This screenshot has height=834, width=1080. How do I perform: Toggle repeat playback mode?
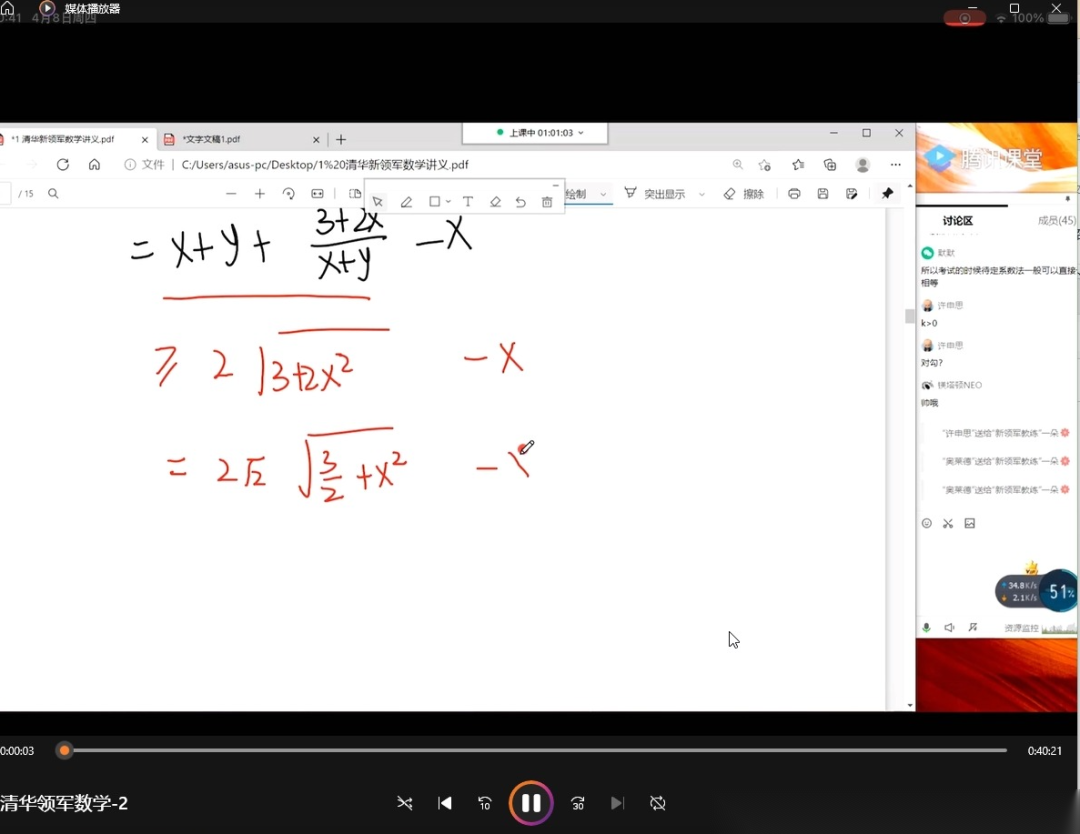tap(657, 803)
